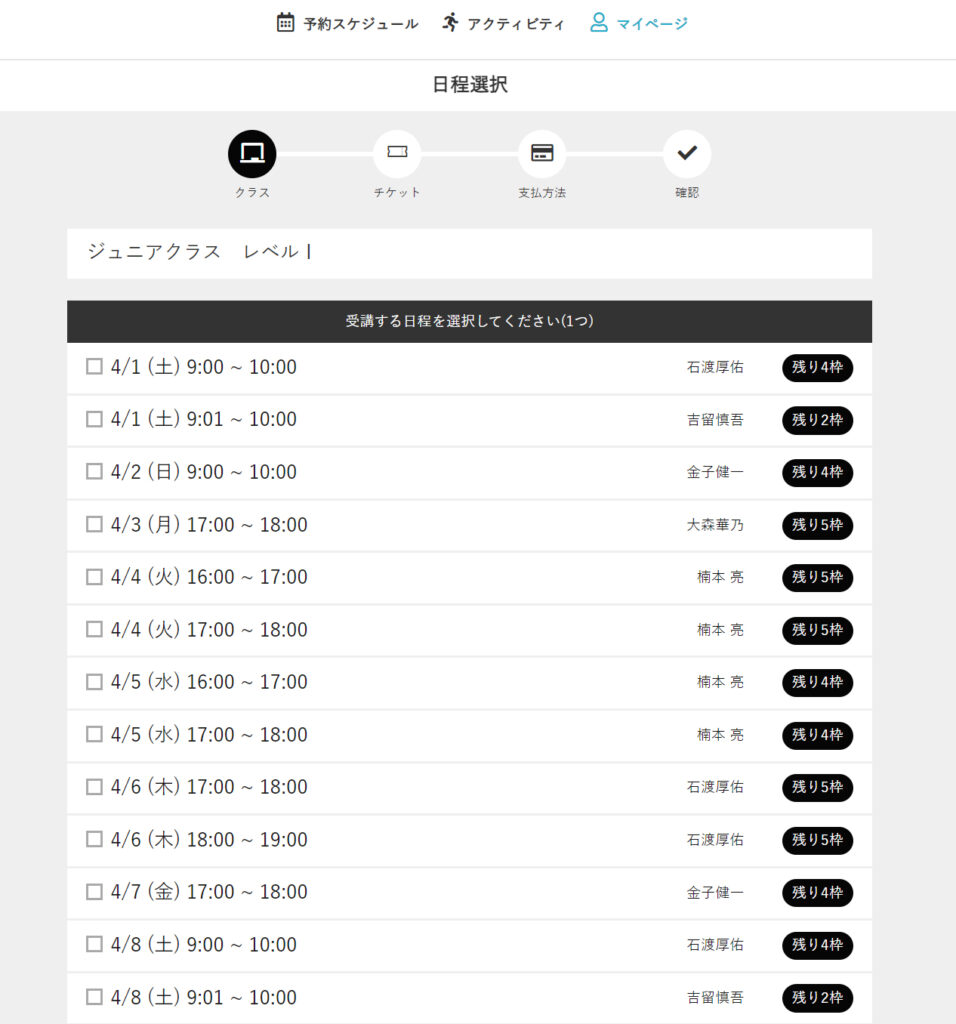This screenshot has width=956, height=1024.
Task: Click the calendar icon for 予約スケジュール
Action: point(285,23)
